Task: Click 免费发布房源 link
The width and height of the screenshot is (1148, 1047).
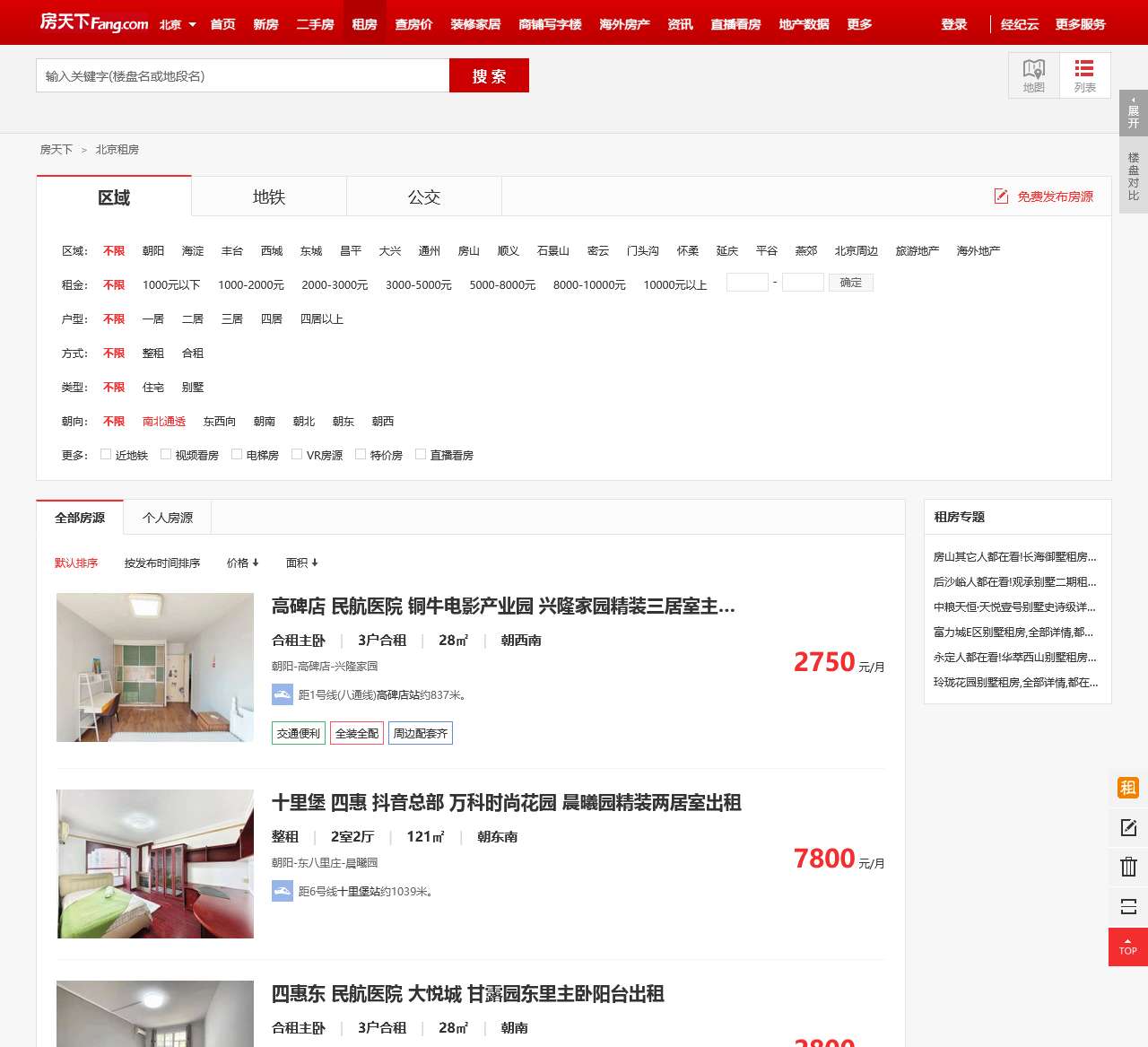Action: coord(1055,196)
